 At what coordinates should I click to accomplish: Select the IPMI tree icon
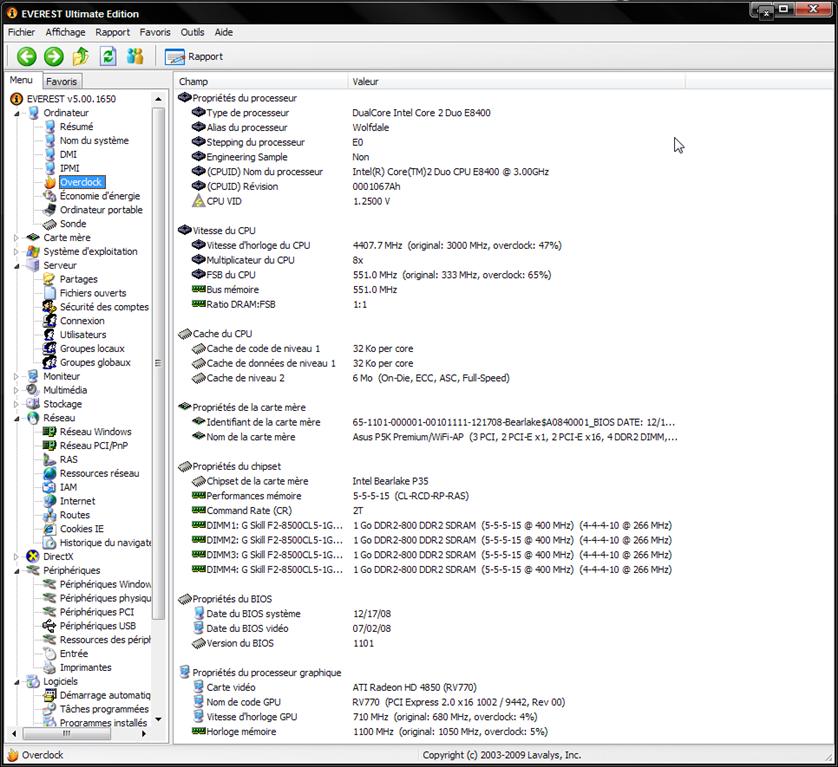tap(50, 168)
